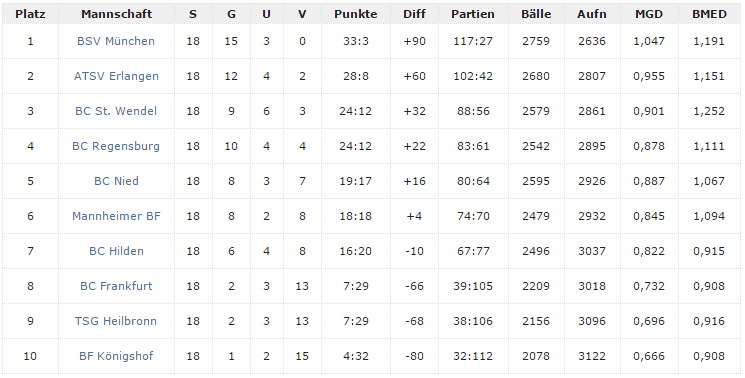Open the Mannheimer BF team link

[x=116, y=216]
